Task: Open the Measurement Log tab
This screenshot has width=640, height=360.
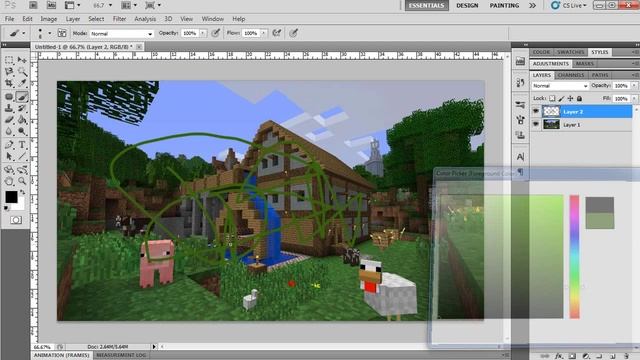Action: click(121, 355)
